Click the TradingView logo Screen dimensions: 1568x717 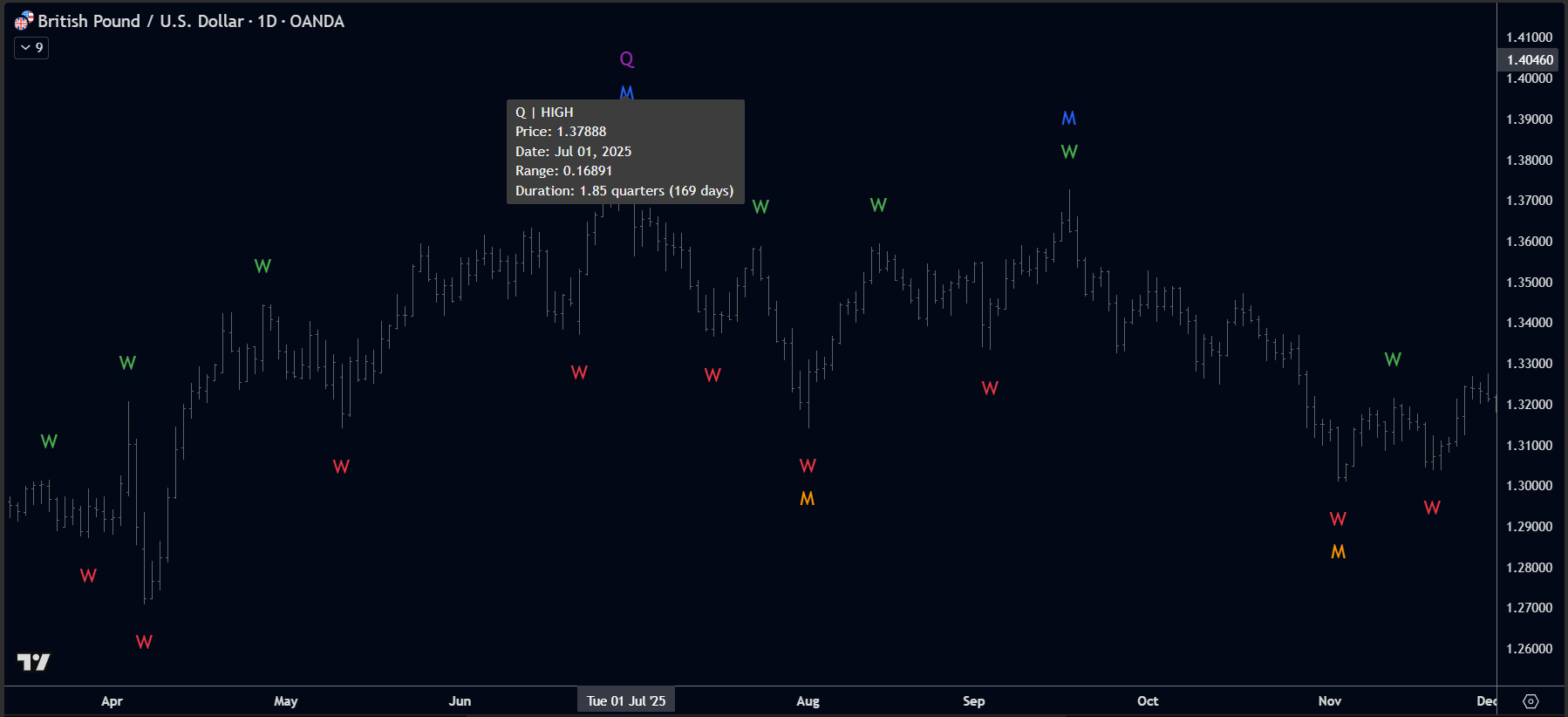(34, 662)
